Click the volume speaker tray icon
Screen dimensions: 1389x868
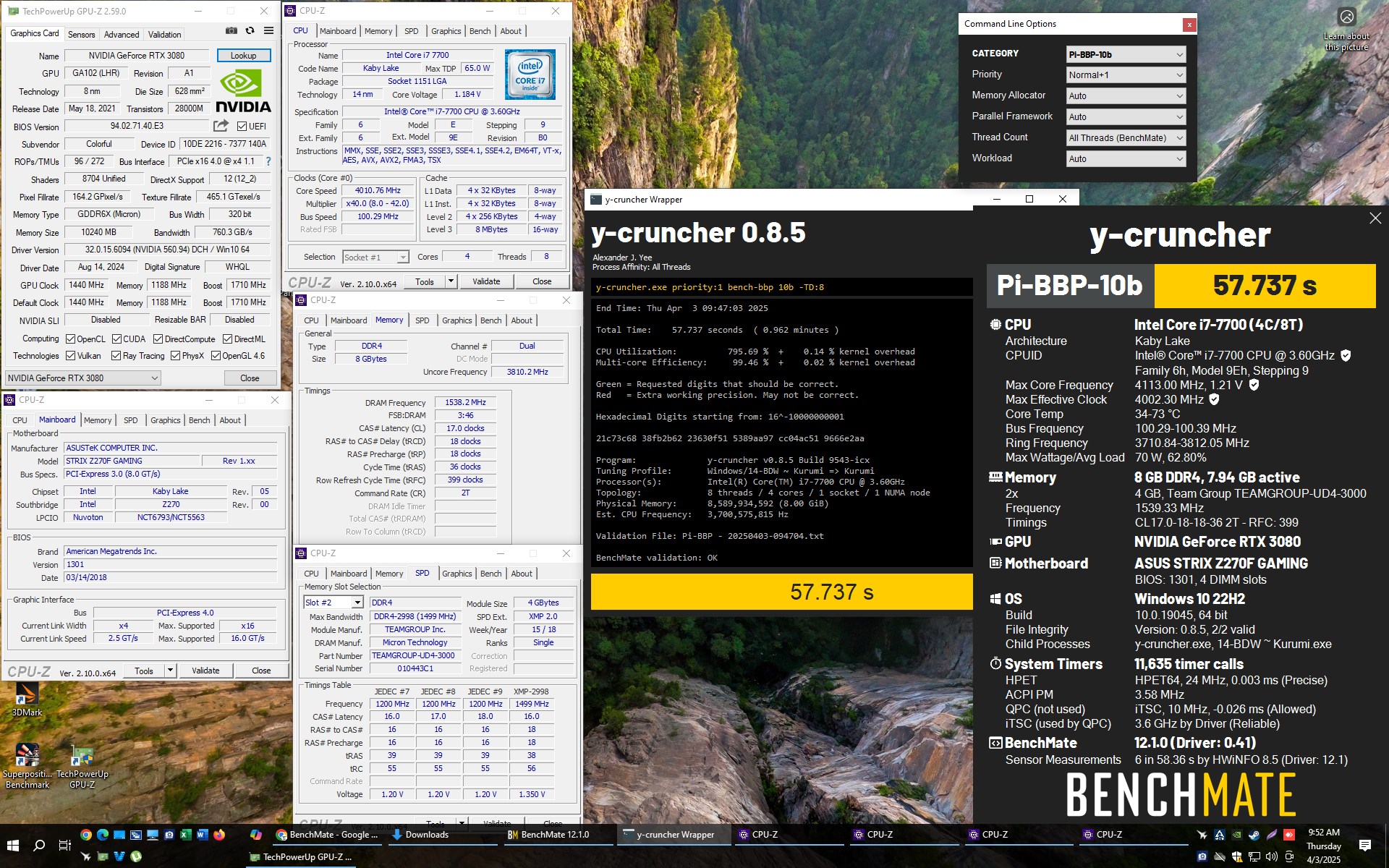[x=1272, y=857]
